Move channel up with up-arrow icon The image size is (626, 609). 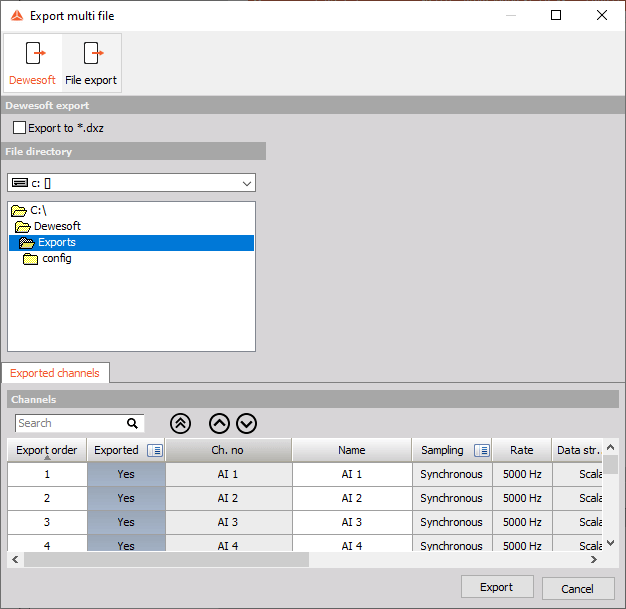tap(219, 424)
